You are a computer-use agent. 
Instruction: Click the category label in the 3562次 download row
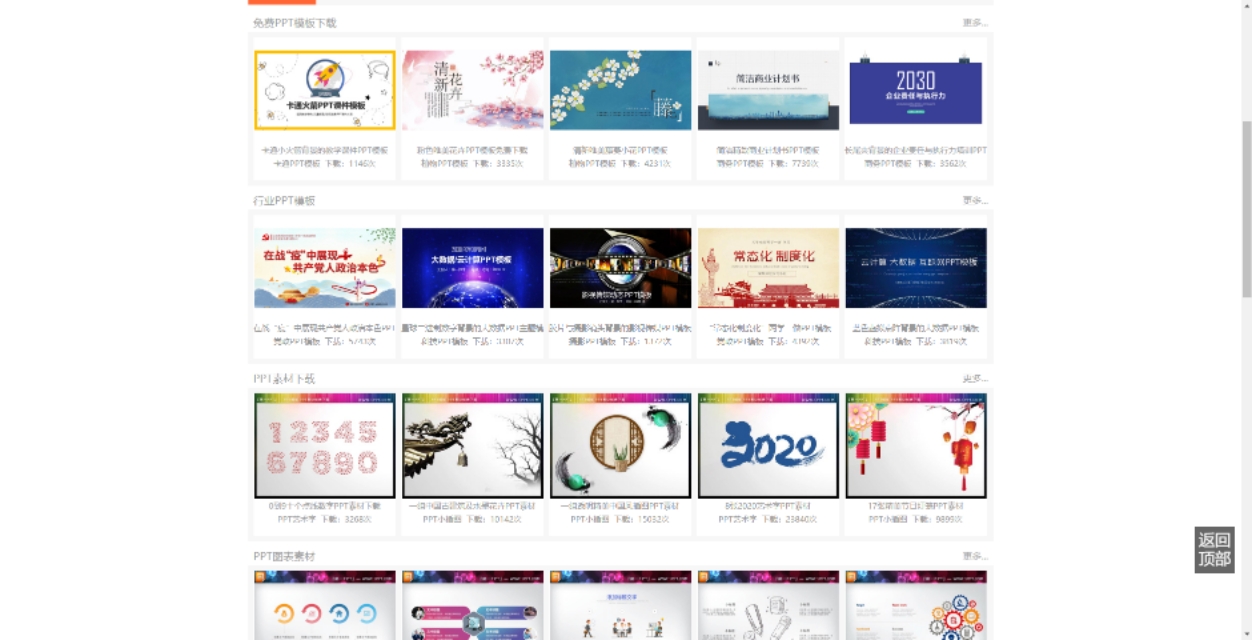coord(887,163)
